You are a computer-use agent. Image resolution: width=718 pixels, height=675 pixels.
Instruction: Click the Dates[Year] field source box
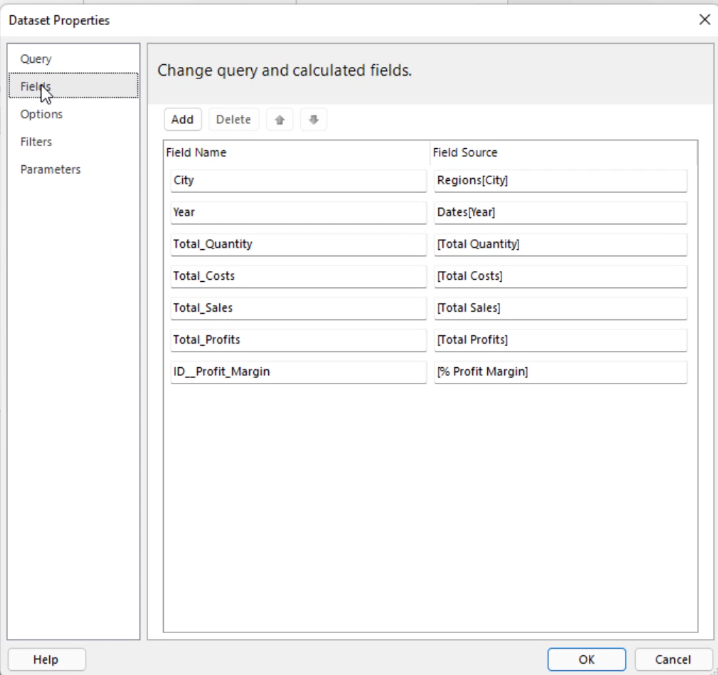coord(561,212)
